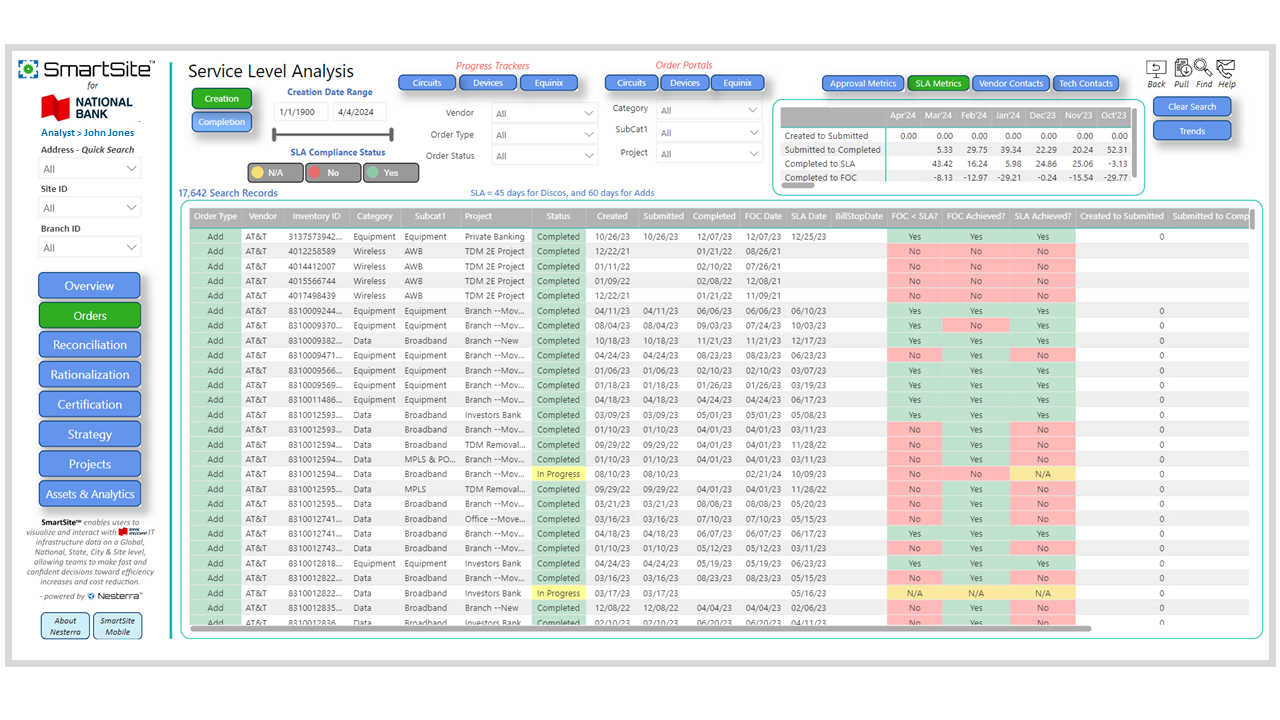Open the Project filter dropdown
The image size is (1280, 720).
point(710,154)
